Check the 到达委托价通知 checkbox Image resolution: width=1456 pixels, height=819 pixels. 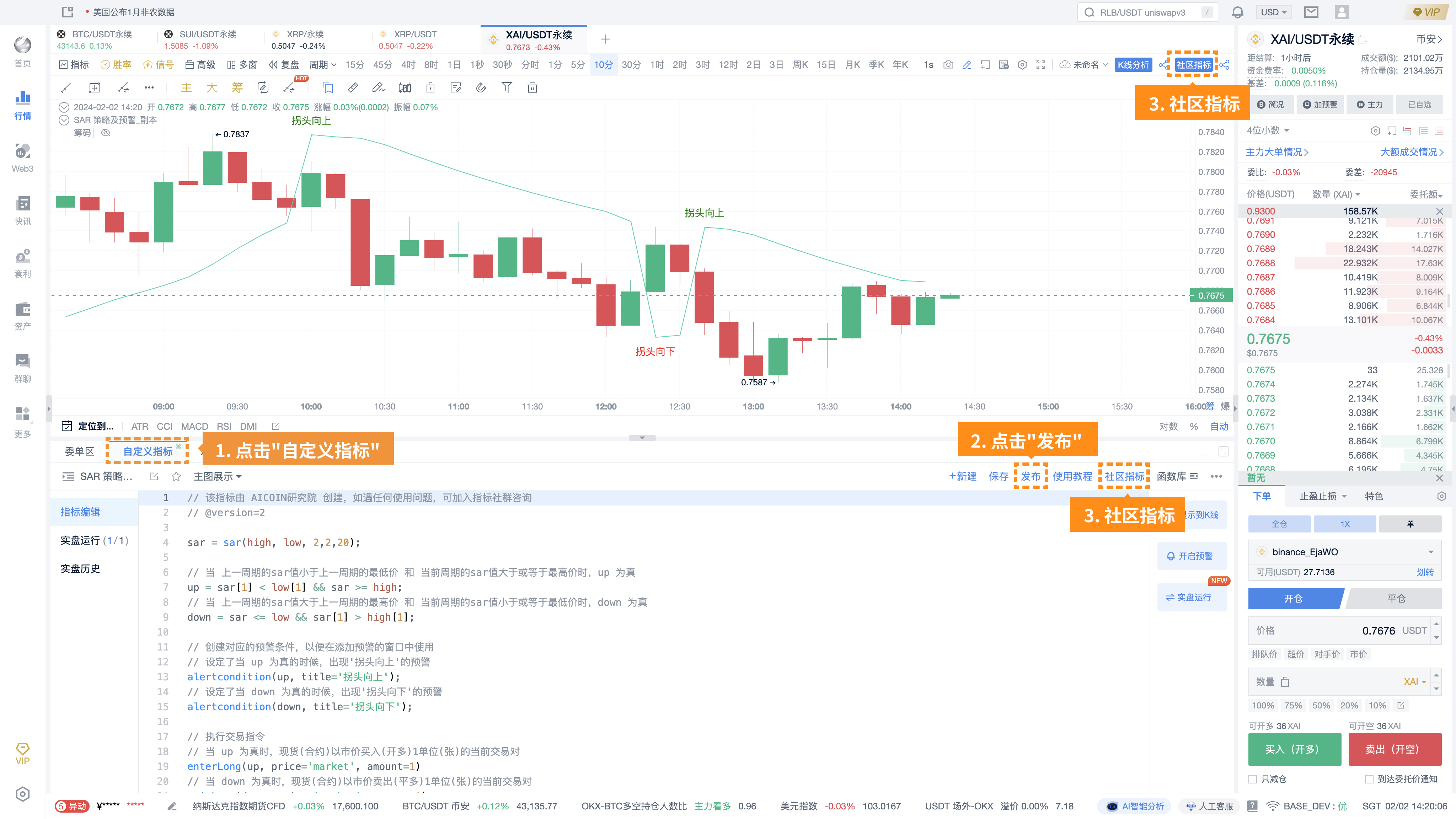click(x=1369, y=779)
